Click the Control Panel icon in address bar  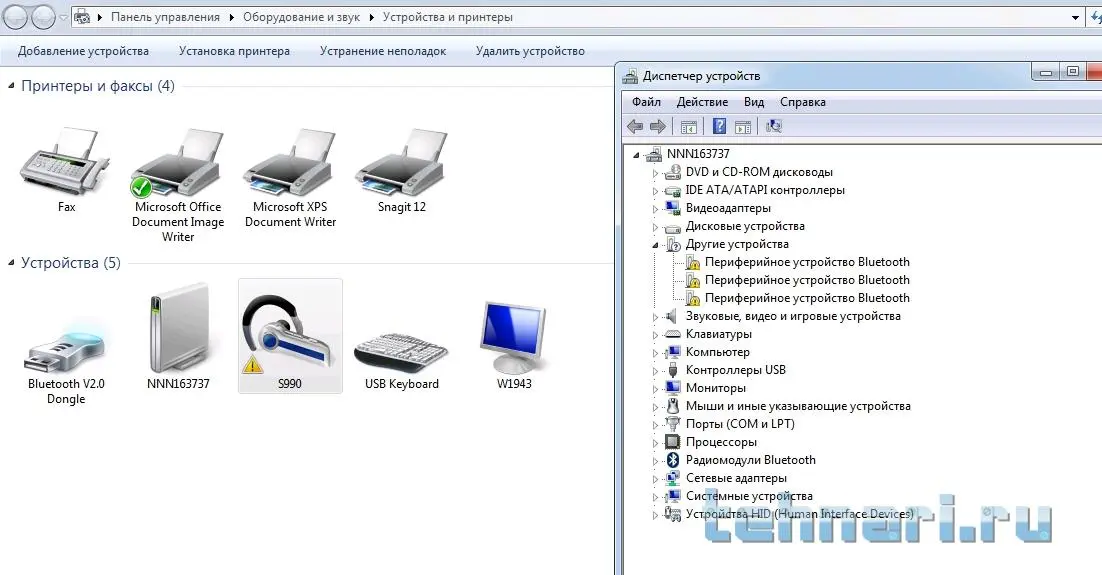[x=82, y=17]
